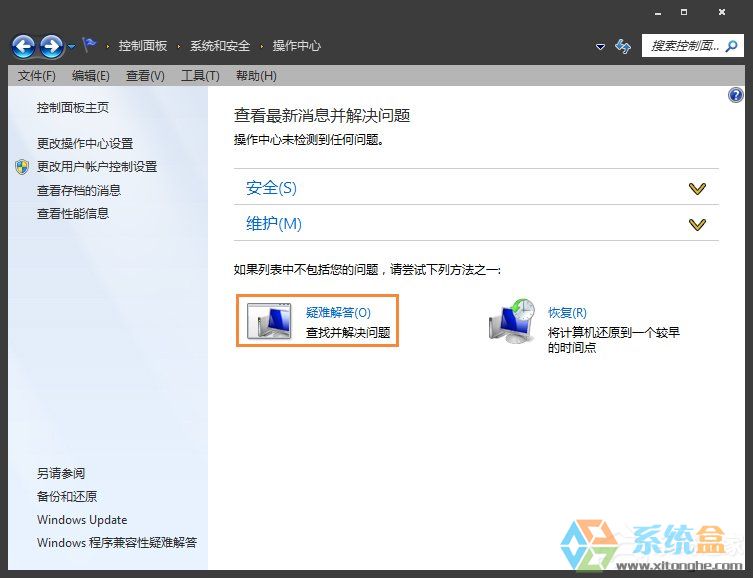Open 查看性能信息 link
Image resolution: width=753 pixels, height=578 pixels.
click(x=73, y=213)
